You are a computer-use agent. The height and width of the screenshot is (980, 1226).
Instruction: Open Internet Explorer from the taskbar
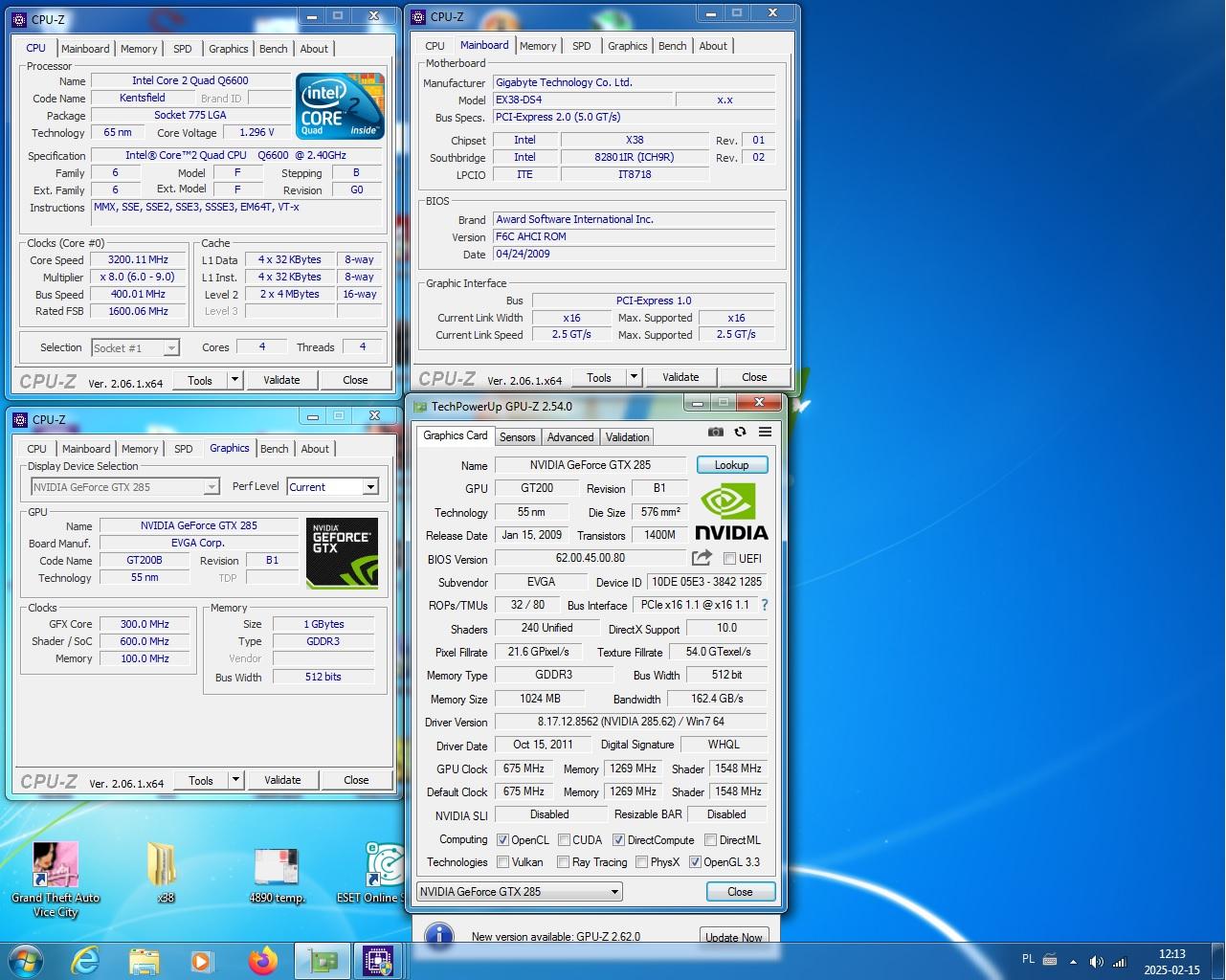(85, 961)
